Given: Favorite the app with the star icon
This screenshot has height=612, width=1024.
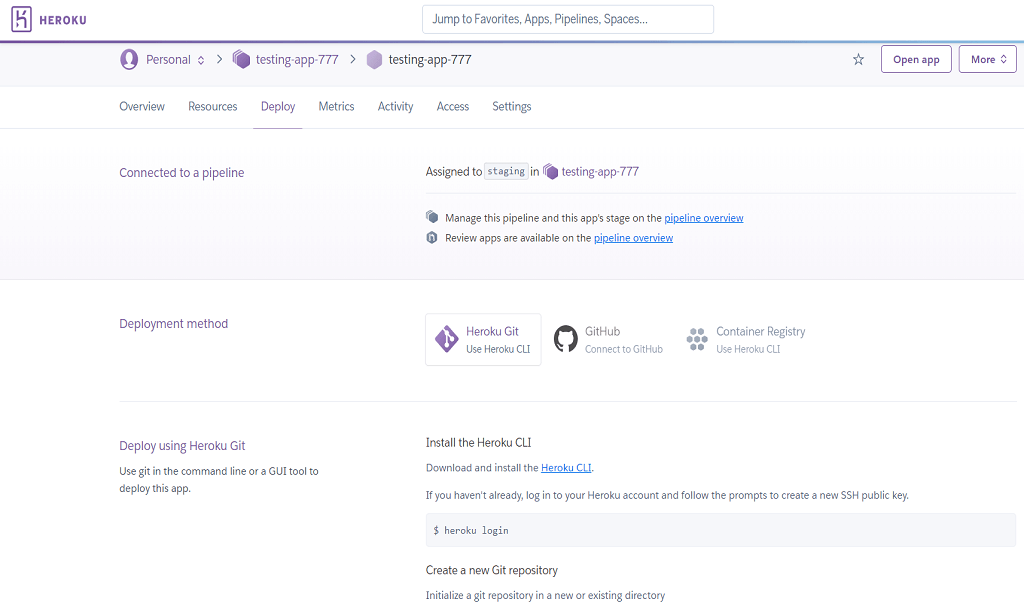Looking at the screenshot, I should (x=858, y=59).
